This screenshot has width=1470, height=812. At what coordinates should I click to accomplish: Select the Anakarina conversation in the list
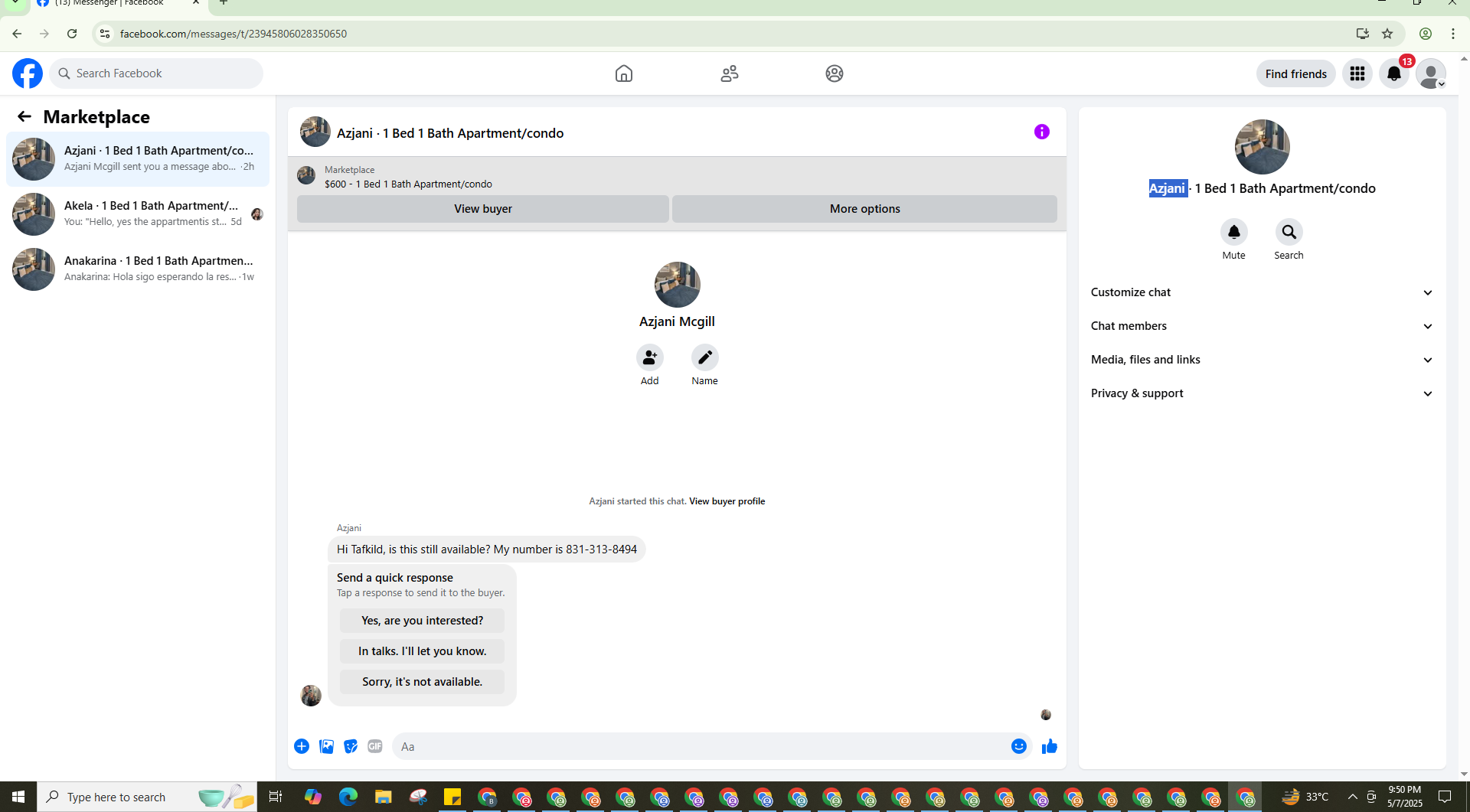click(x=138, y=269)
